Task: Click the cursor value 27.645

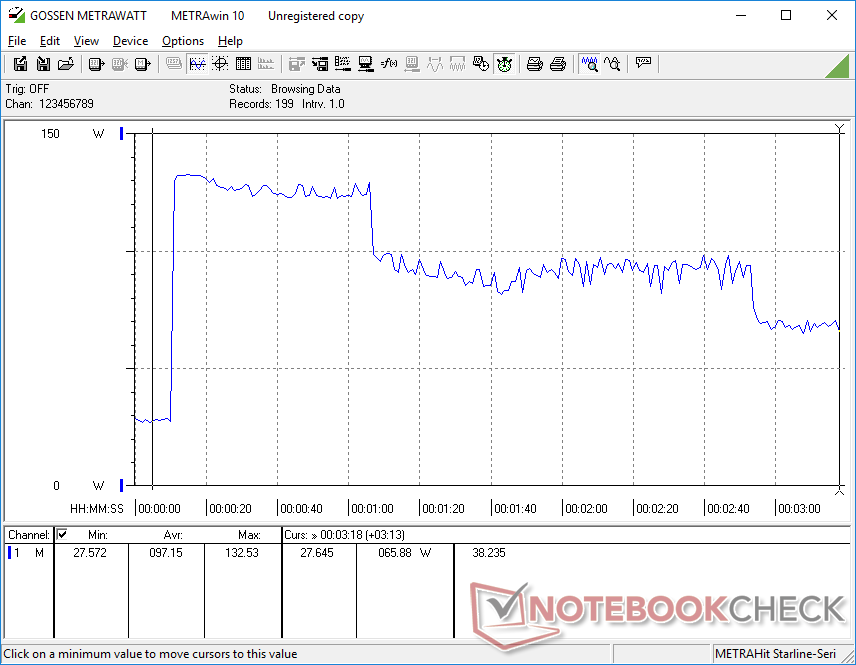Action: click(x=317, y=553)
